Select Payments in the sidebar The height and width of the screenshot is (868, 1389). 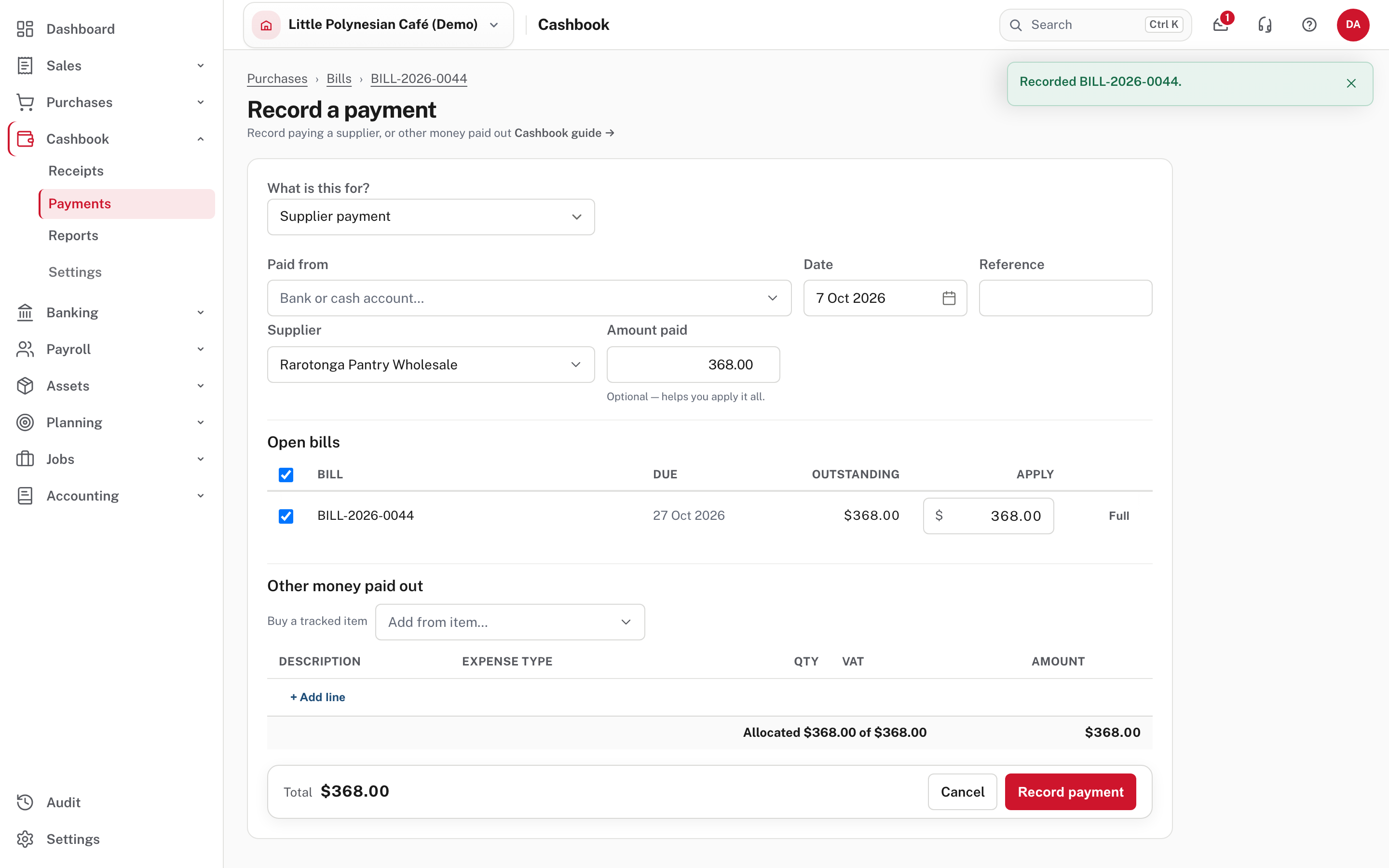tap(127, 204)
